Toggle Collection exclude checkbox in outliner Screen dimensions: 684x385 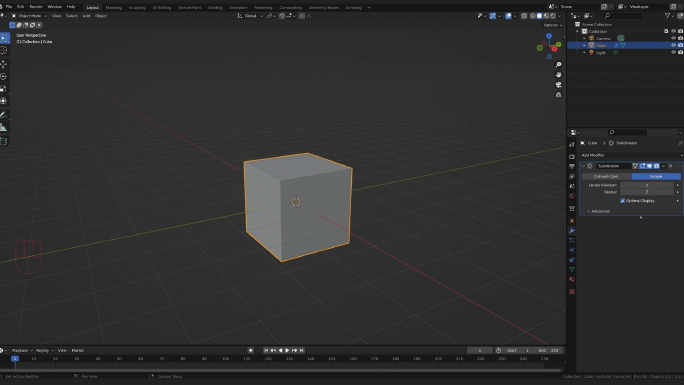(x=666, y=31)
